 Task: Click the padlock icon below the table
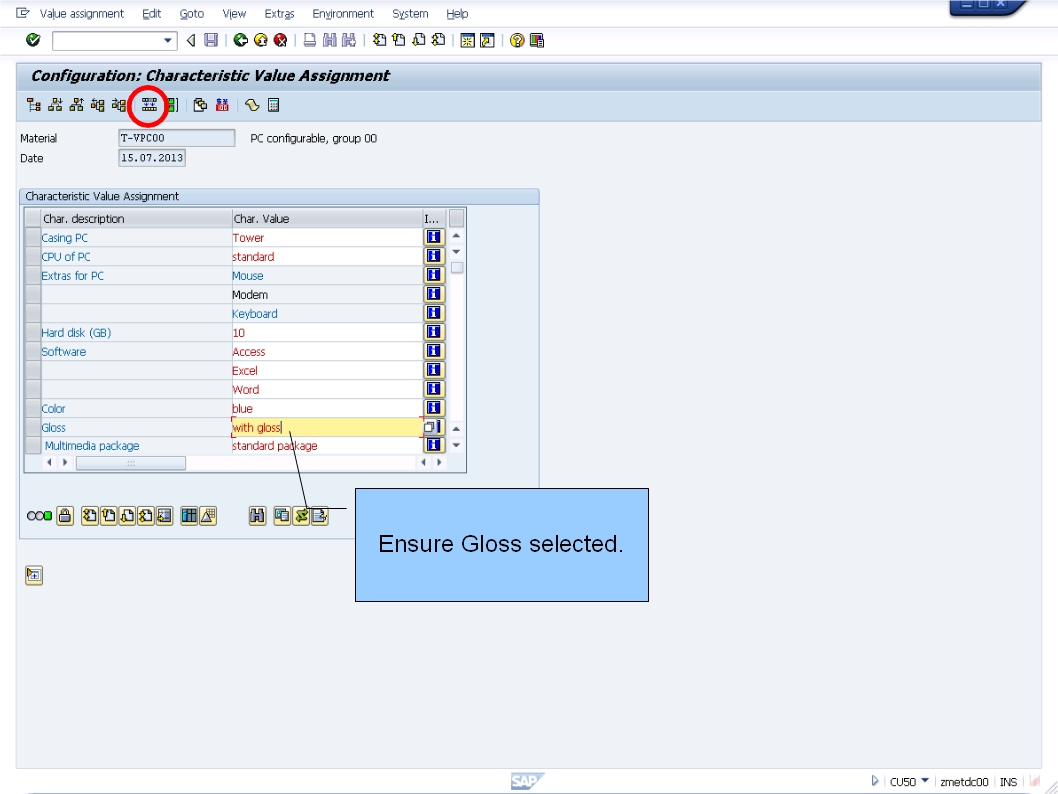[x=65, y=516]
